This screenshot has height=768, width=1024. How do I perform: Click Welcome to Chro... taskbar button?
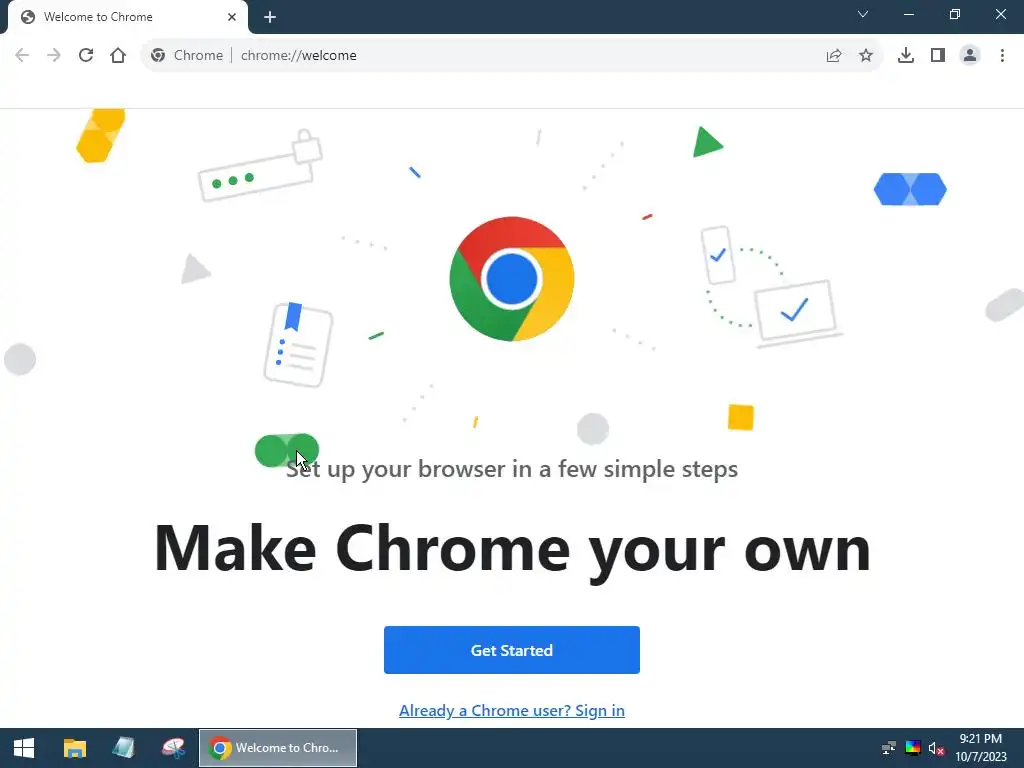tap(278, 748)
